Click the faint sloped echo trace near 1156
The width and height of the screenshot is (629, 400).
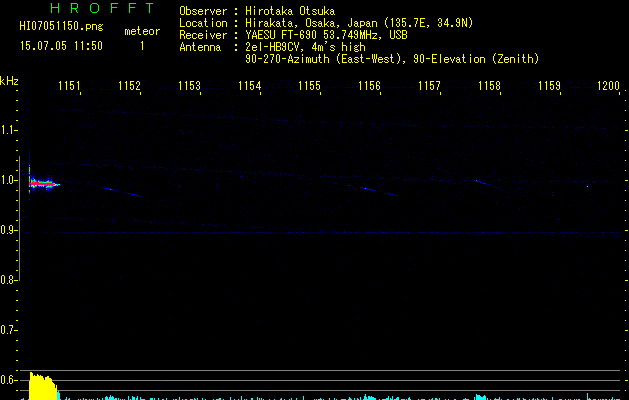click(373, 190)
